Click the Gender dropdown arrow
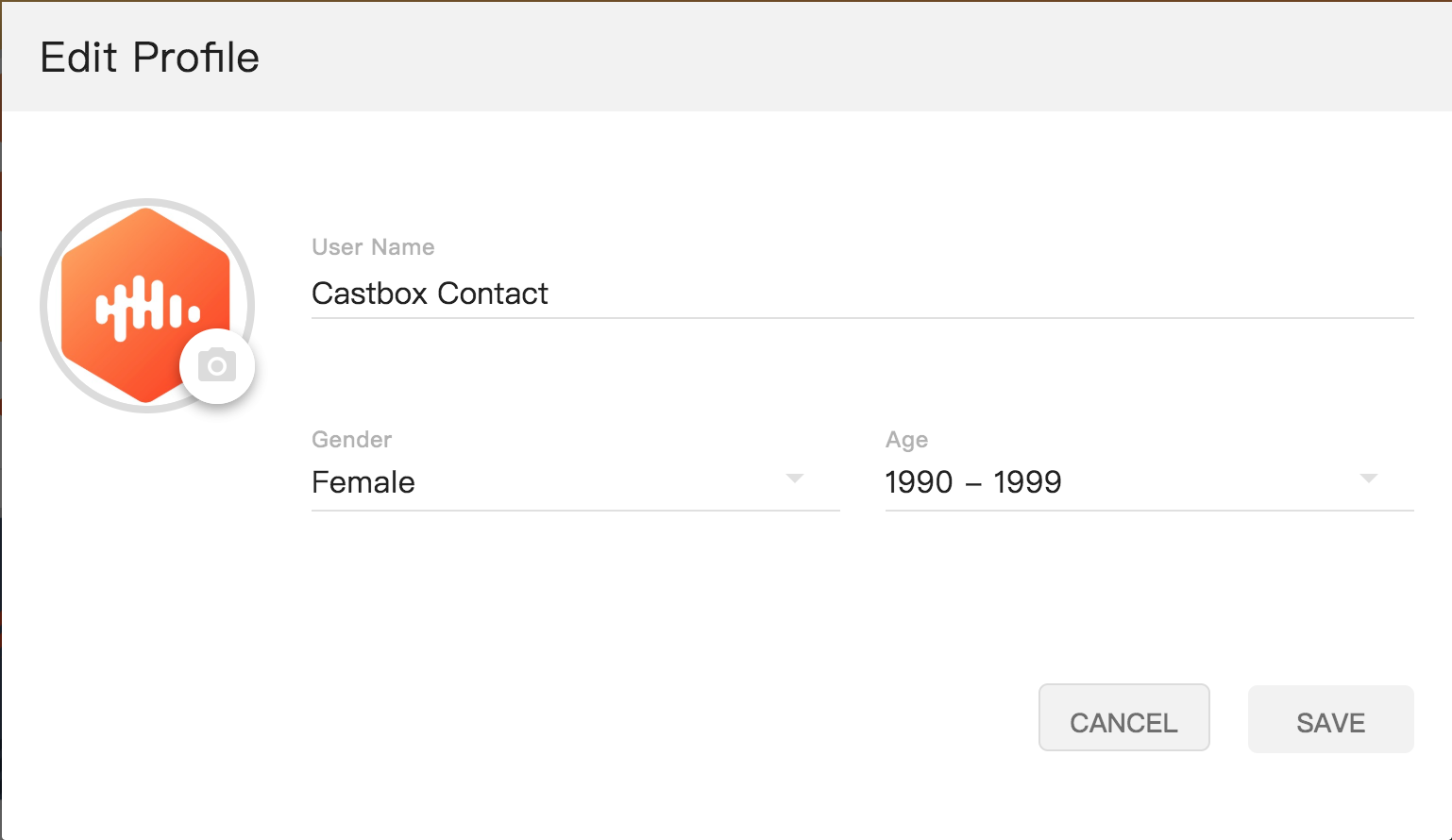This screenshot has height=840, width=1452. 795,479
